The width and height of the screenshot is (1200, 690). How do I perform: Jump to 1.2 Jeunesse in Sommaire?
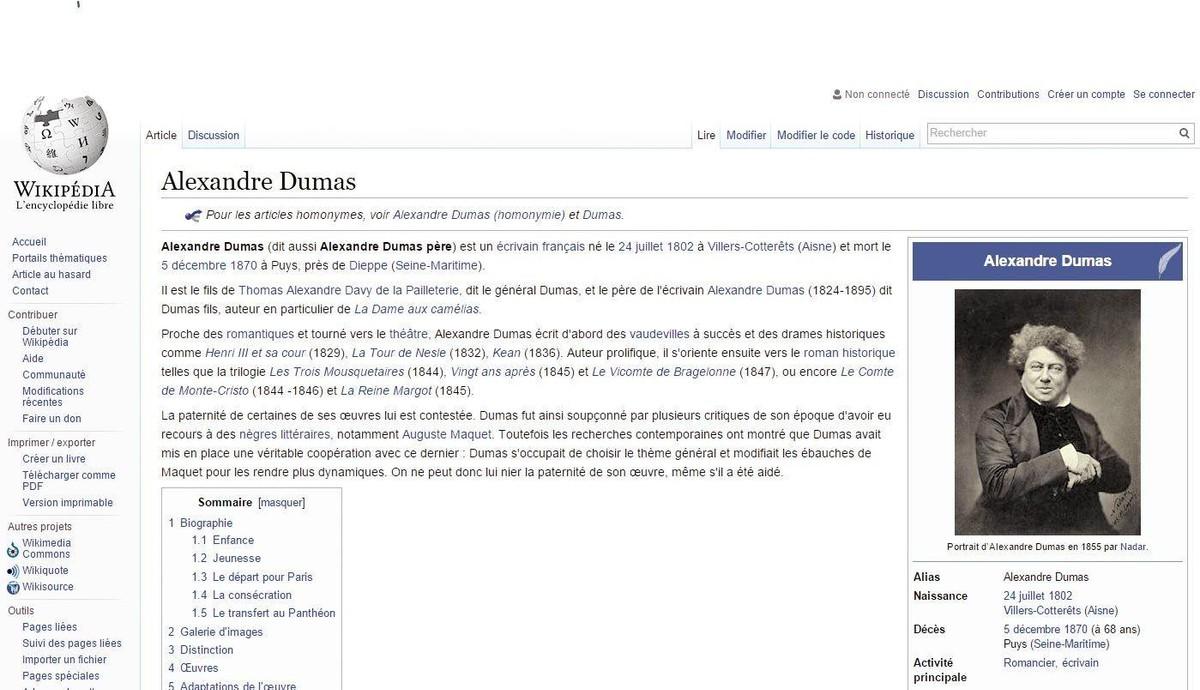(x=226, y=558)
